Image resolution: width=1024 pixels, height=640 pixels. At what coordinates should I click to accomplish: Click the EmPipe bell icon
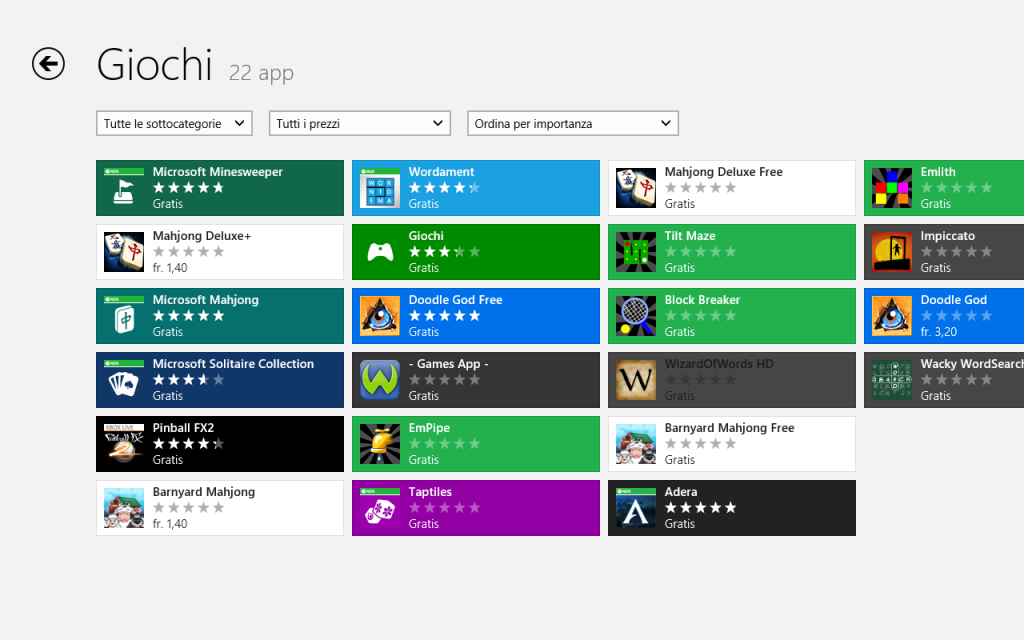[380, 444]
